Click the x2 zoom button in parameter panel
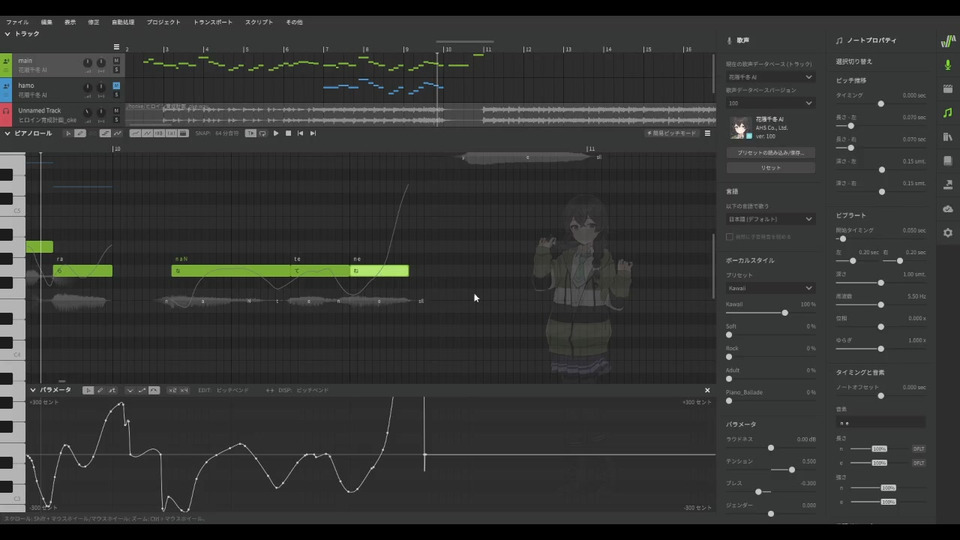The height and width of the screenshot is (540, 960). click(172, 390)
